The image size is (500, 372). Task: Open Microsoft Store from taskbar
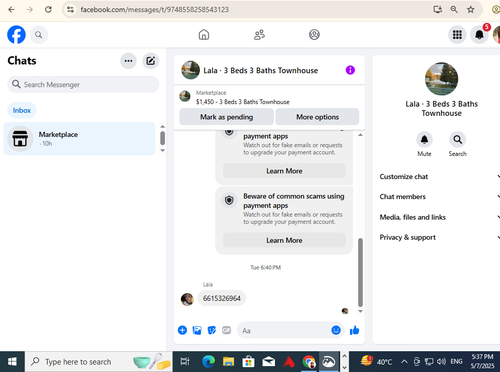coord(249,362)
